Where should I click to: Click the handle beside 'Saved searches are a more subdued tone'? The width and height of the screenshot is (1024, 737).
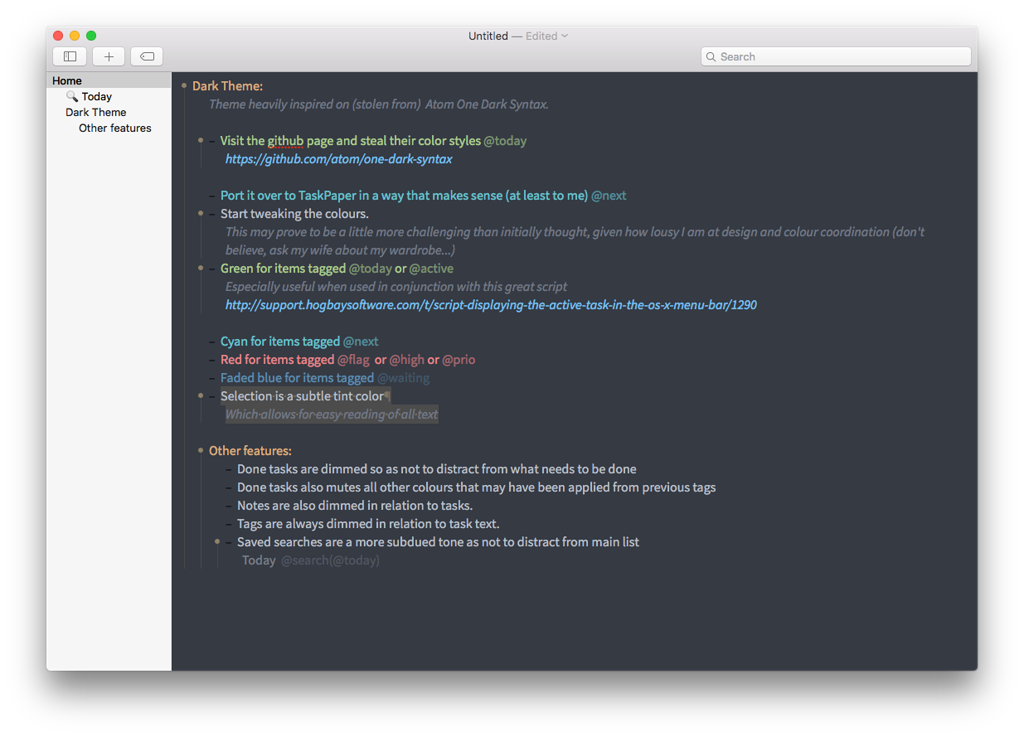(216, 542)
